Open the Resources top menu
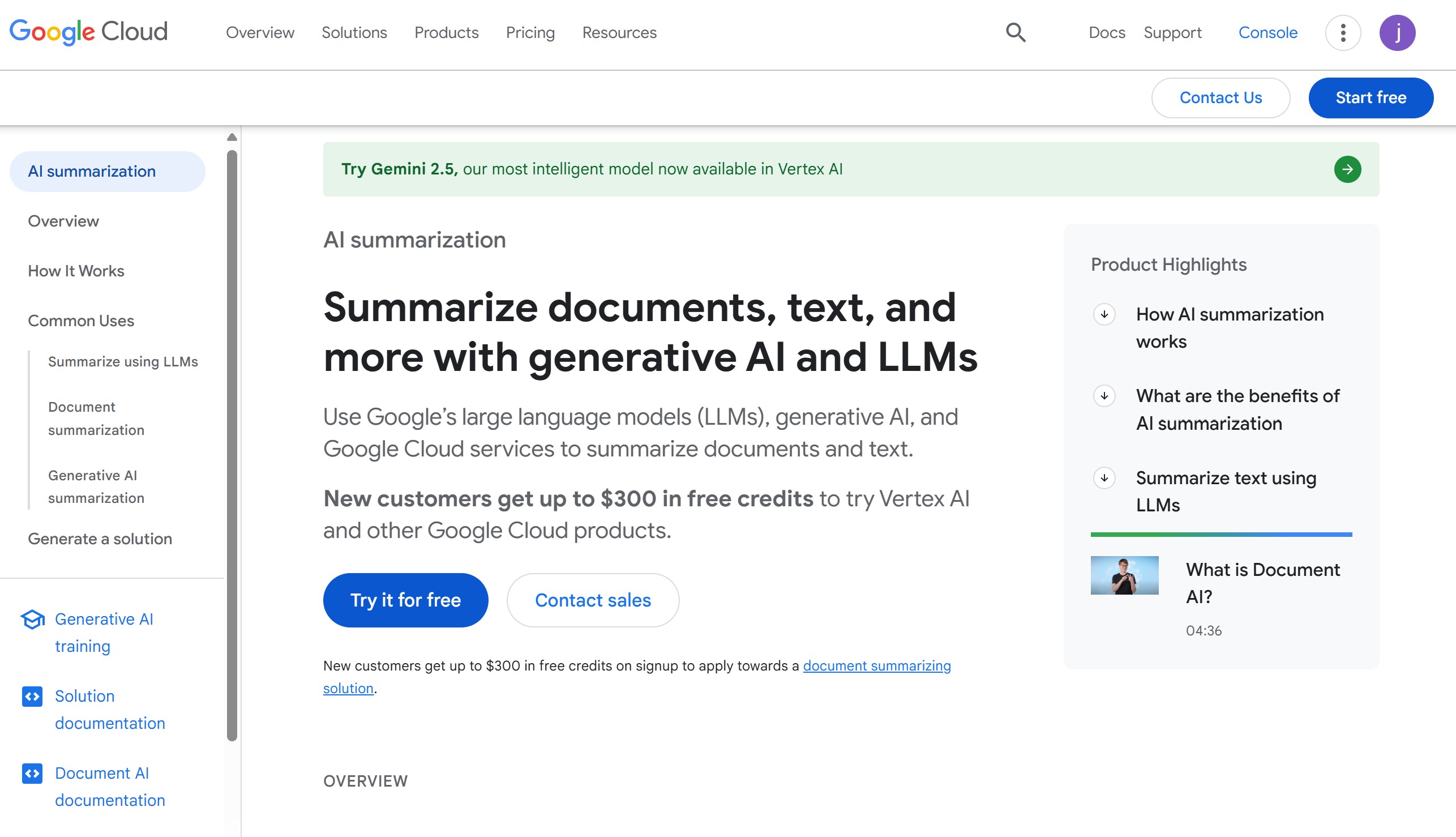The width and height of the screenshot is (1456, 837). (x=619, y=33)
